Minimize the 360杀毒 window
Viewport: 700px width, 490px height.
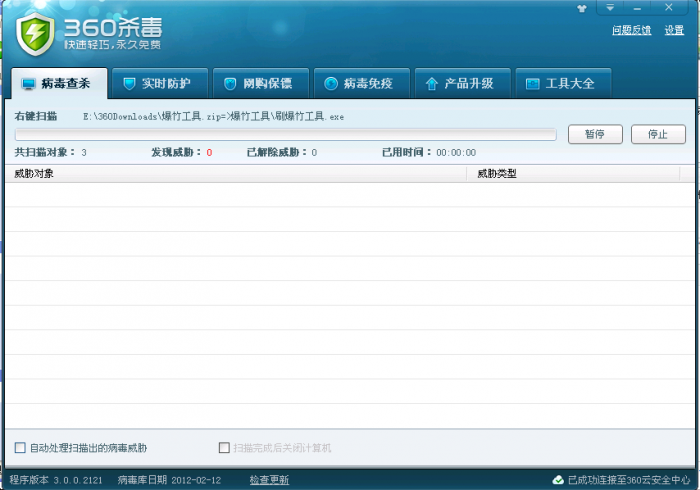pos(637,8)
